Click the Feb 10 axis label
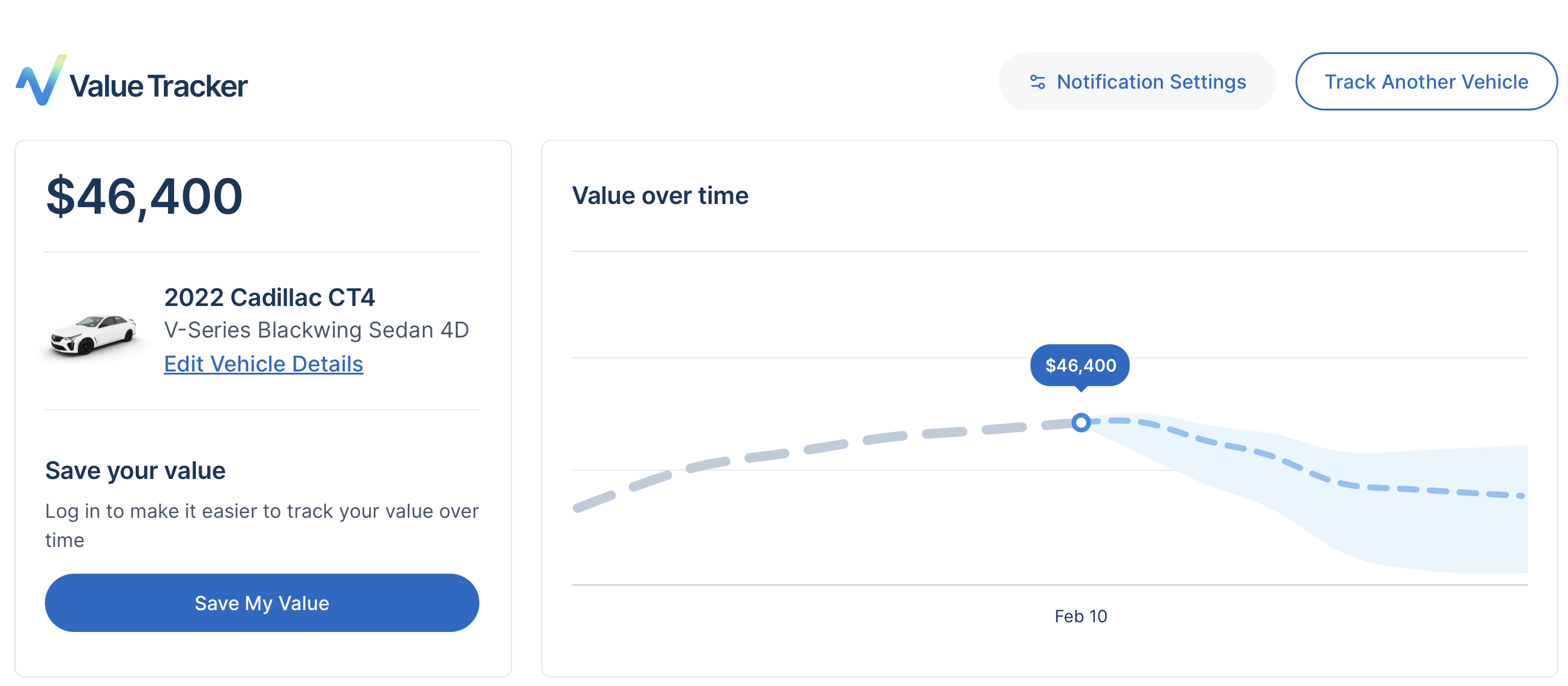 point(1081,616)
